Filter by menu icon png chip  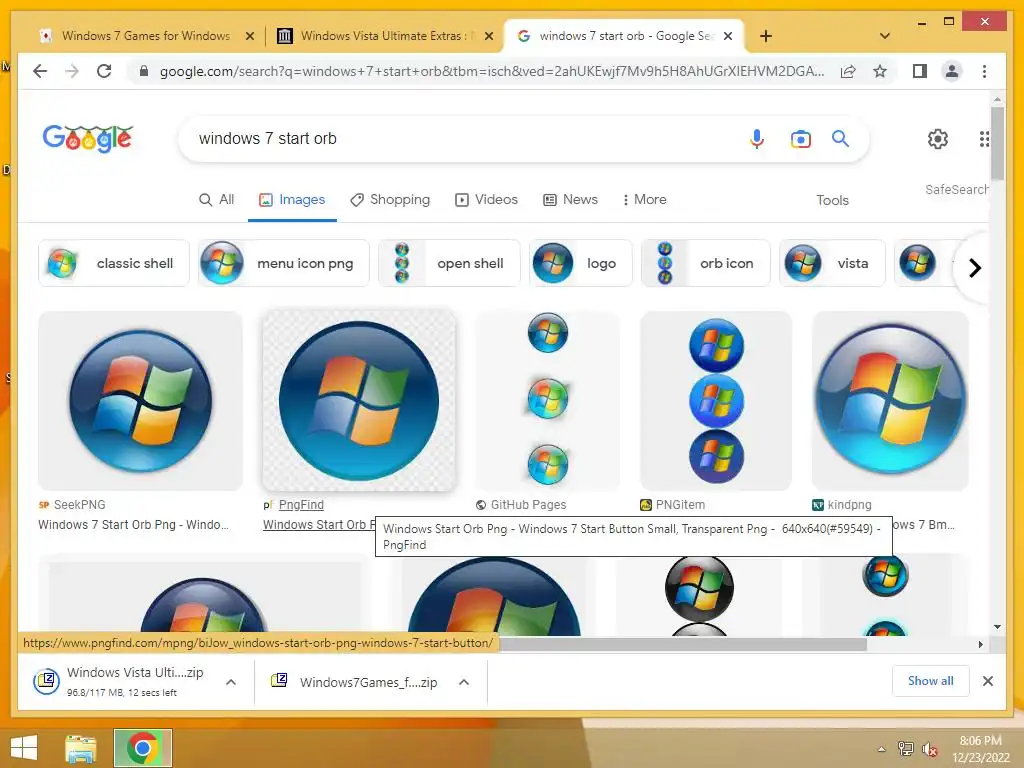point(283,263)
